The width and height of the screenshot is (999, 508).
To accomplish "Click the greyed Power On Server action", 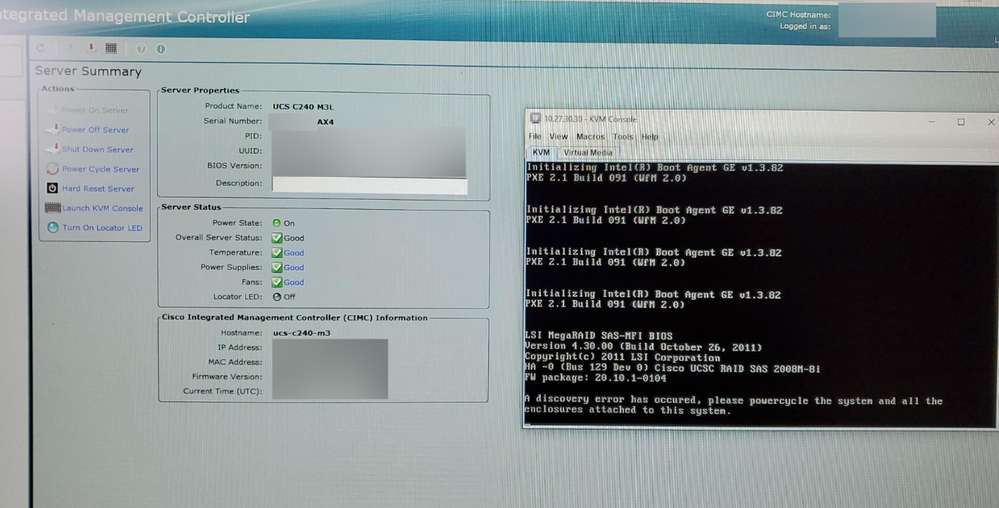I will 95,110.
